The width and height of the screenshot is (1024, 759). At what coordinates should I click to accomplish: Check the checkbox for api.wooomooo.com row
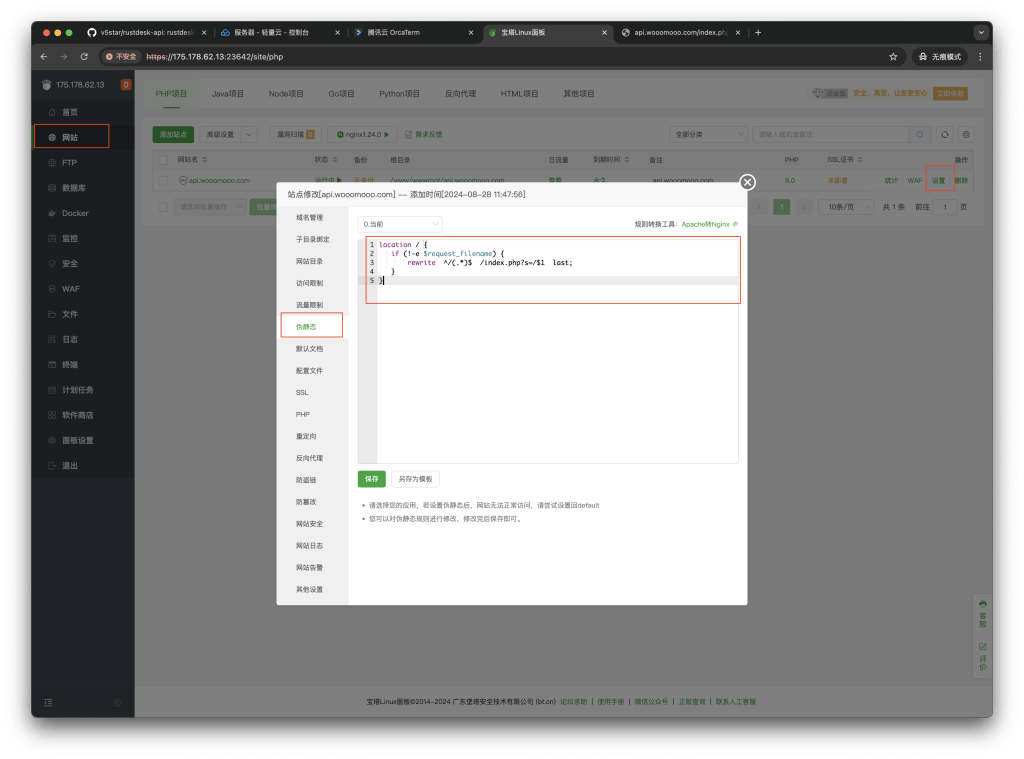[163, 180]
